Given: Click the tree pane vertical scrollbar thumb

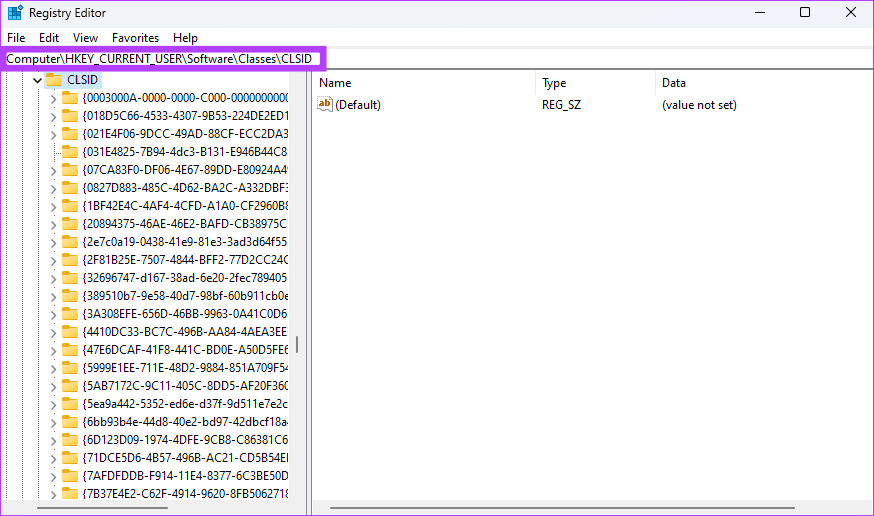Looking at the screenshot, I should (297, 344).
